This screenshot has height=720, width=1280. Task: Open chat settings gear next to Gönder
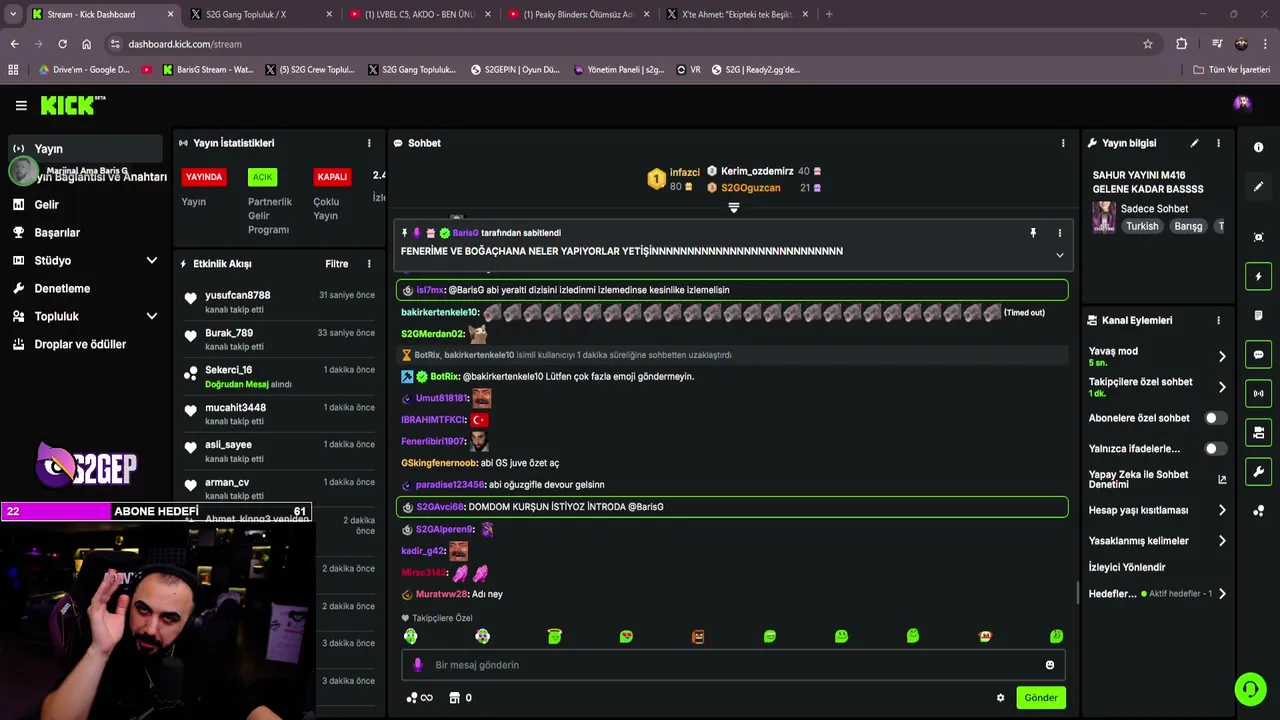(1000, 698)
